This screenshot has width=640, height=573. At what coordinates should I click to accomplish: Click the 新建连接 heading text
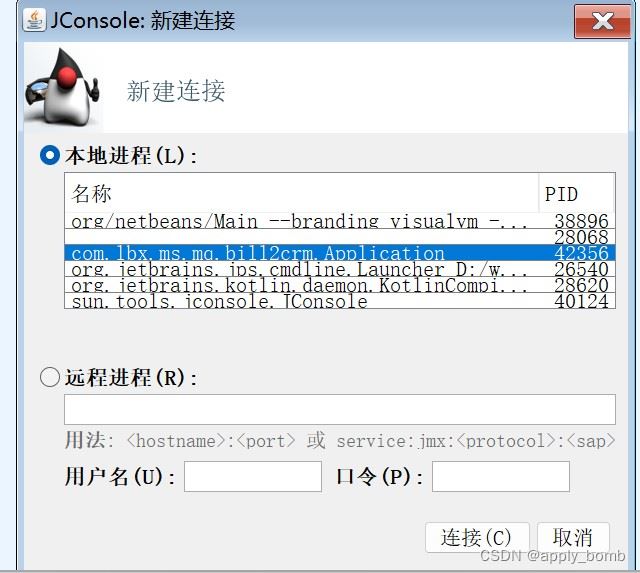coord(176,91)
